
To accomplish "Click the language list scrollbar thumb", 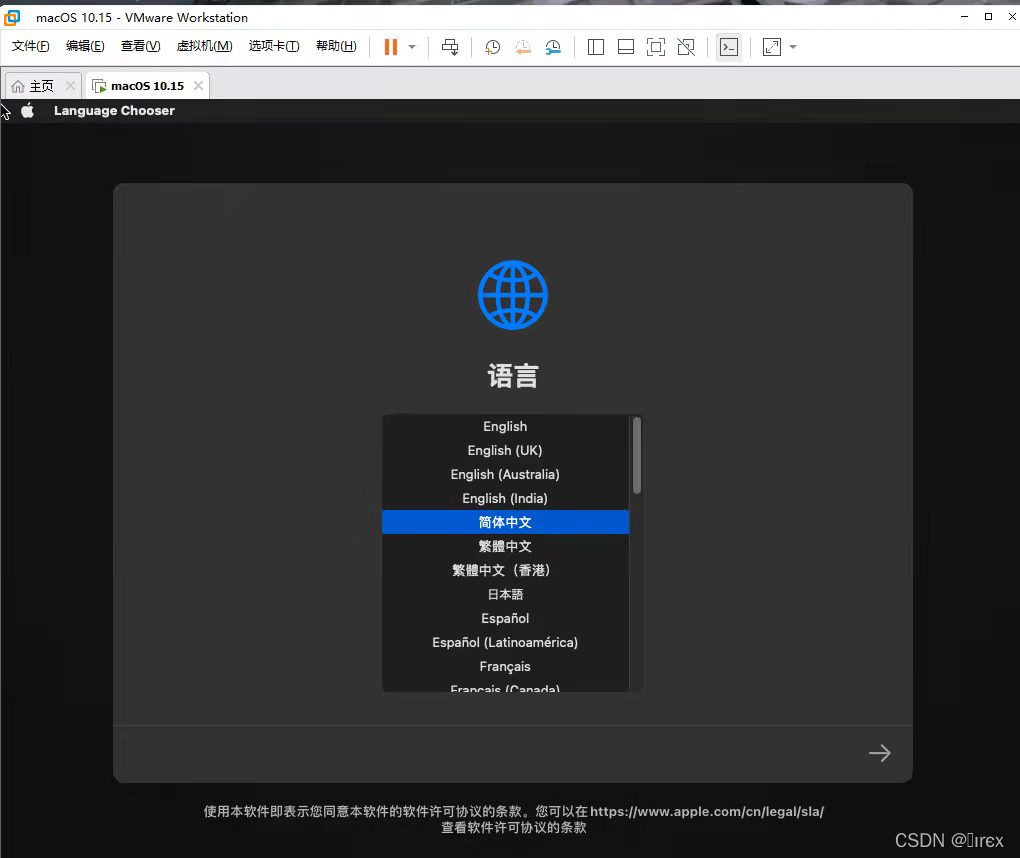I will (x=637, y=455).
